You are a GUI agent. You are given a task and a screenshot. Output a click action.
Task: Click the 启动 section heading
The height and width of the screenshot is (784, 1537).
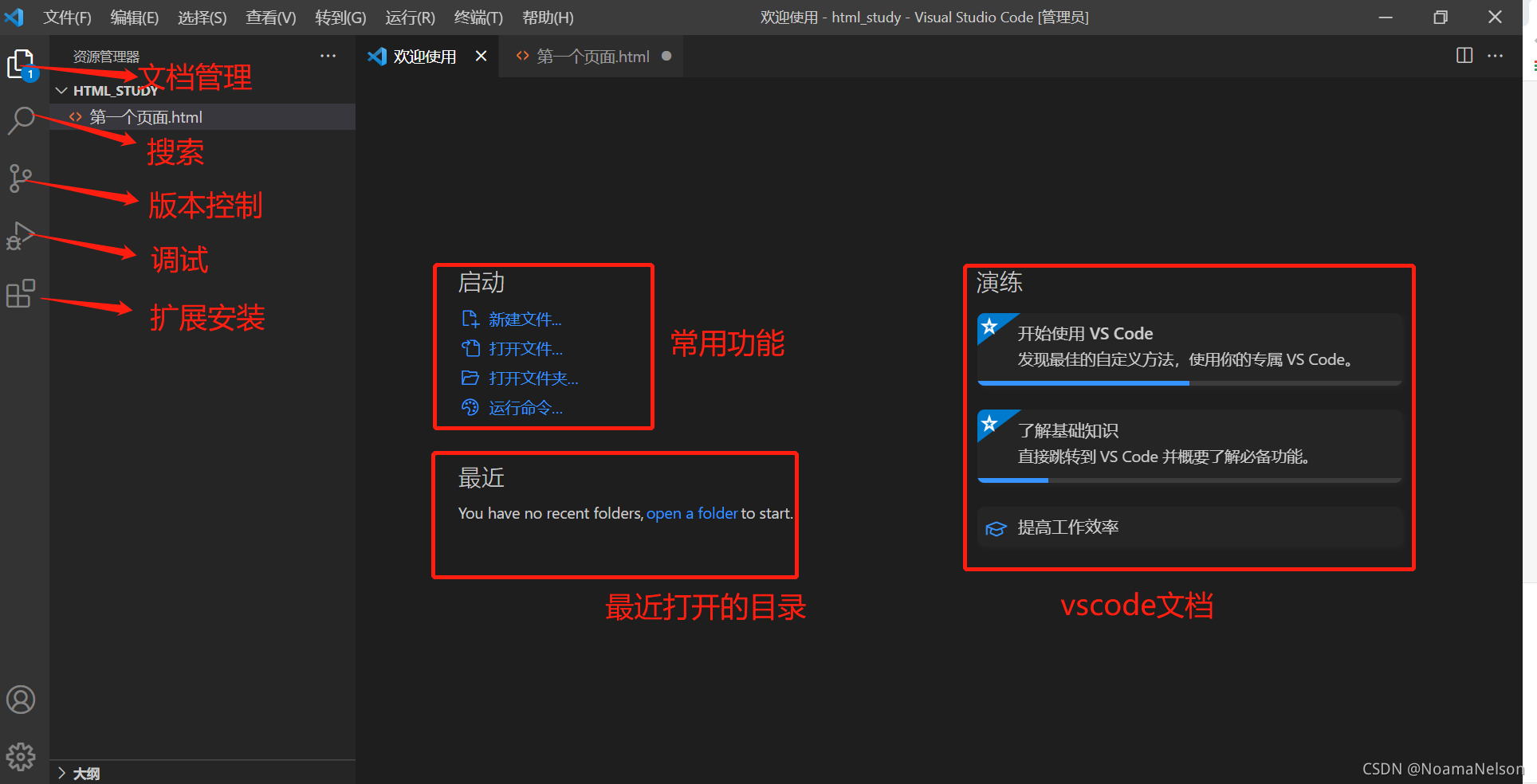[x=482, y=283]
